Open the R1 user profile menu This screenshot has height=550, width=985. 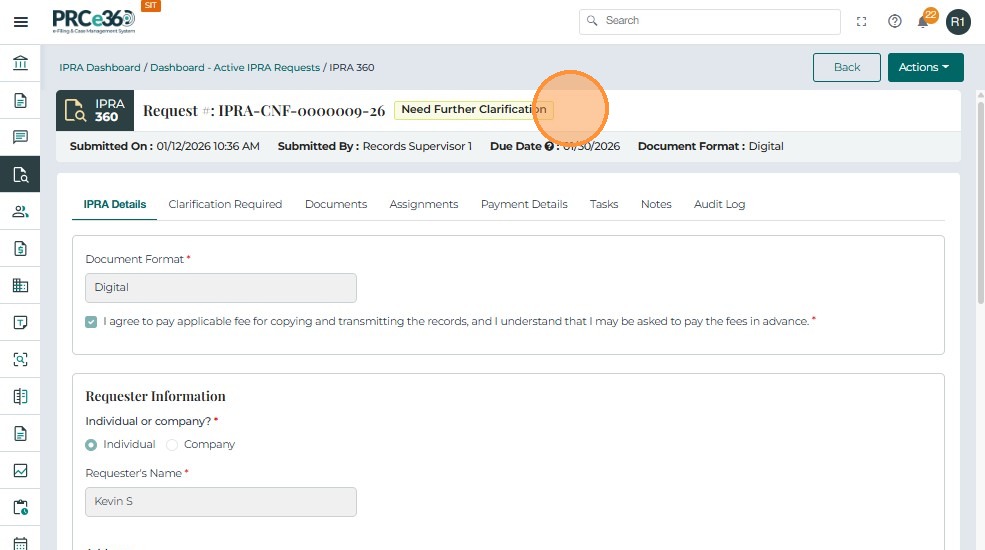tap(958, 21)
